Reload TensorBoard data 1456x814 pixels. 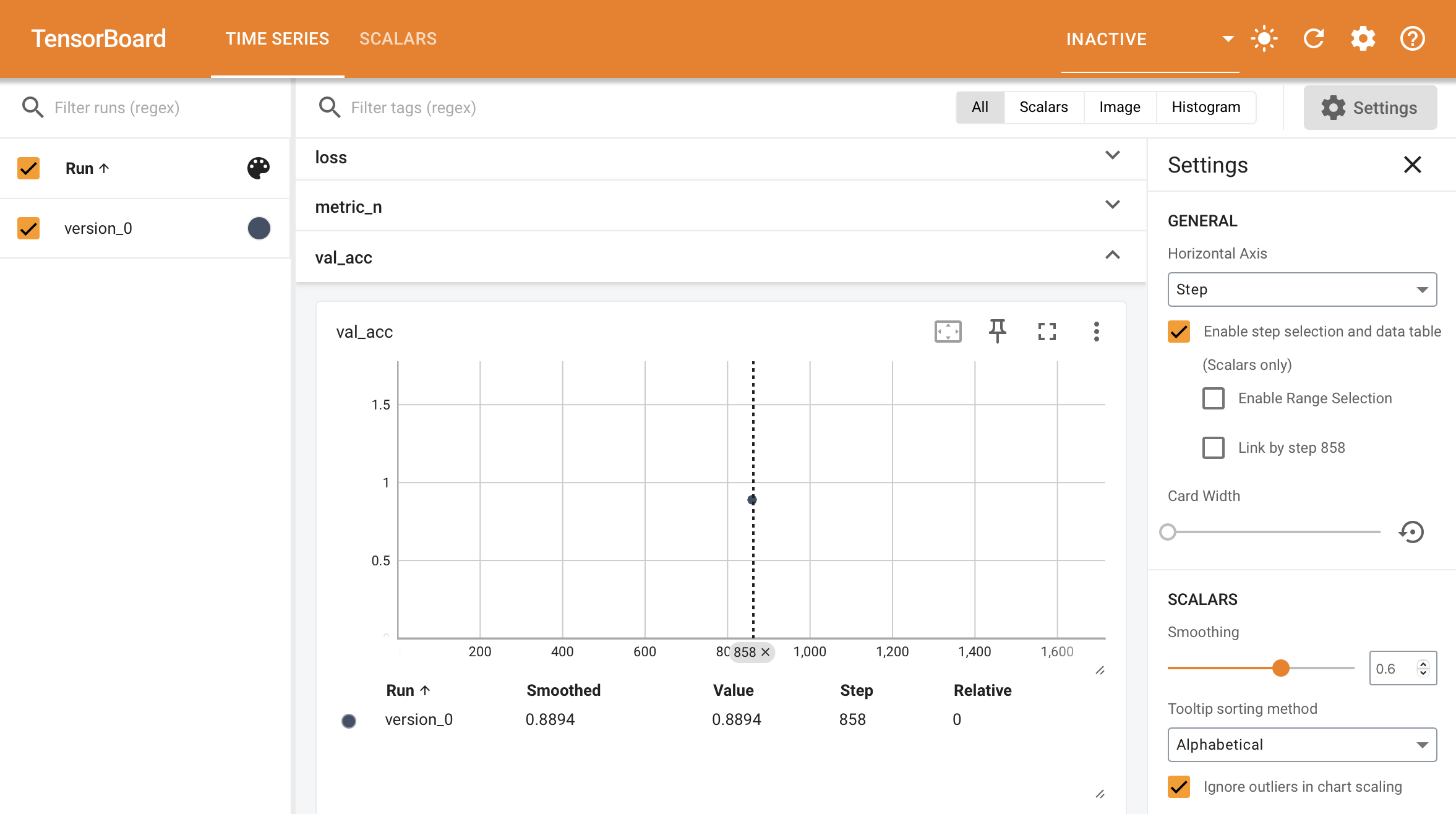click(x=1314, y=38)
